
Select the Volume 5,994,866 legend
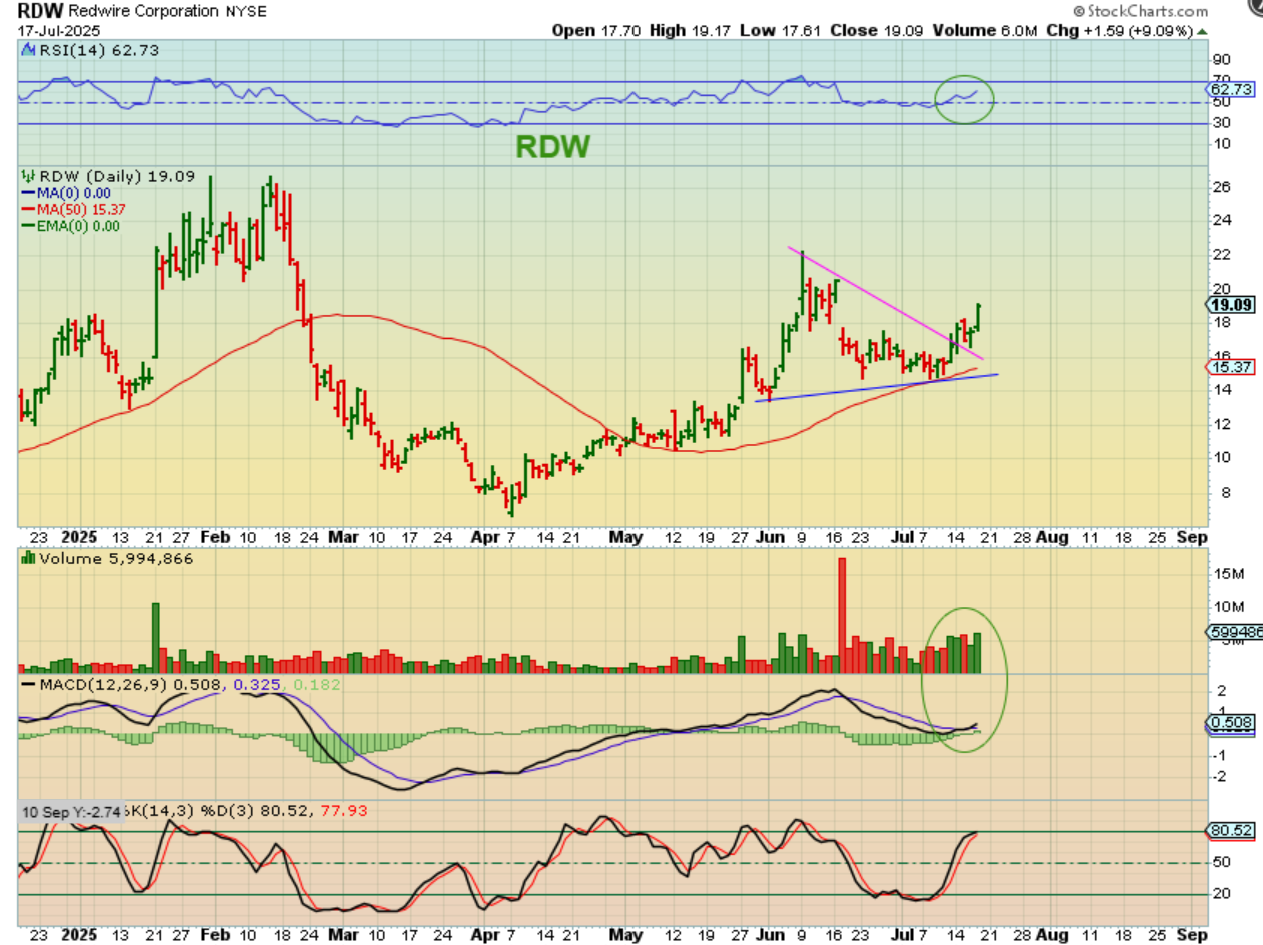(x=108, y=558)
